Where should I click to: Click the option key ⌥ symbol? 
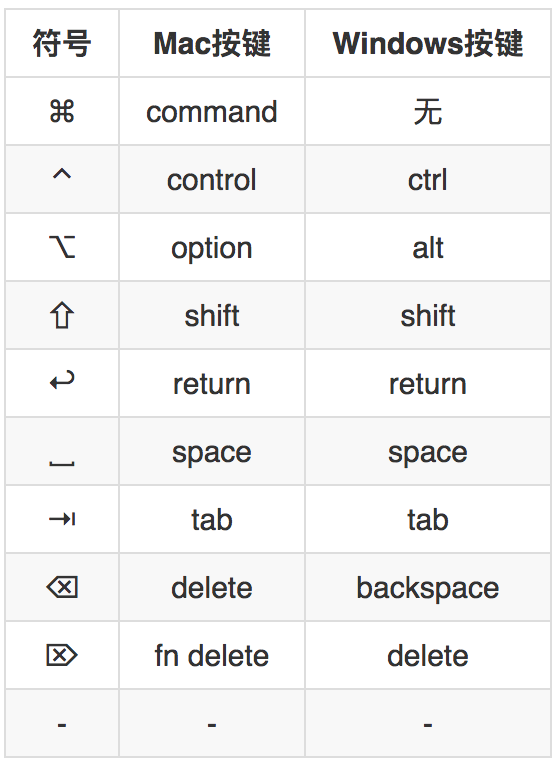click(62, 246)
